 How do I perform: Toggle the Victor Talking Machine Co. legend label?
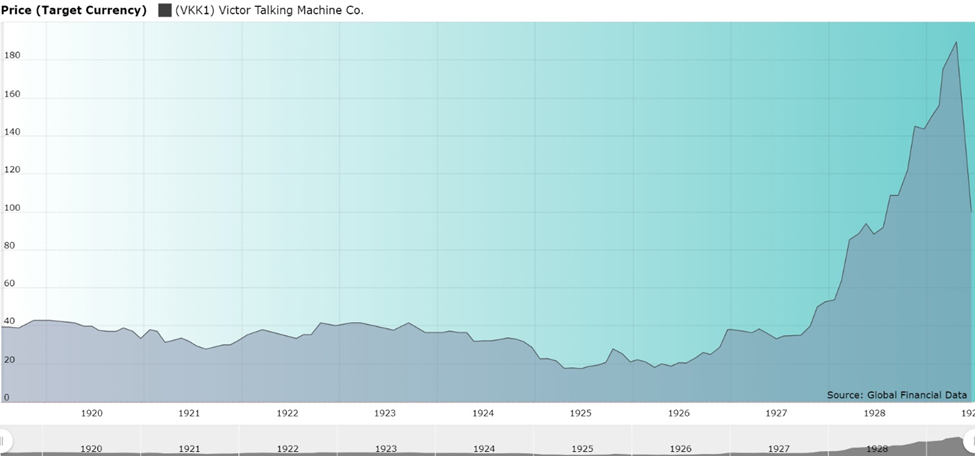pos(269,10)
